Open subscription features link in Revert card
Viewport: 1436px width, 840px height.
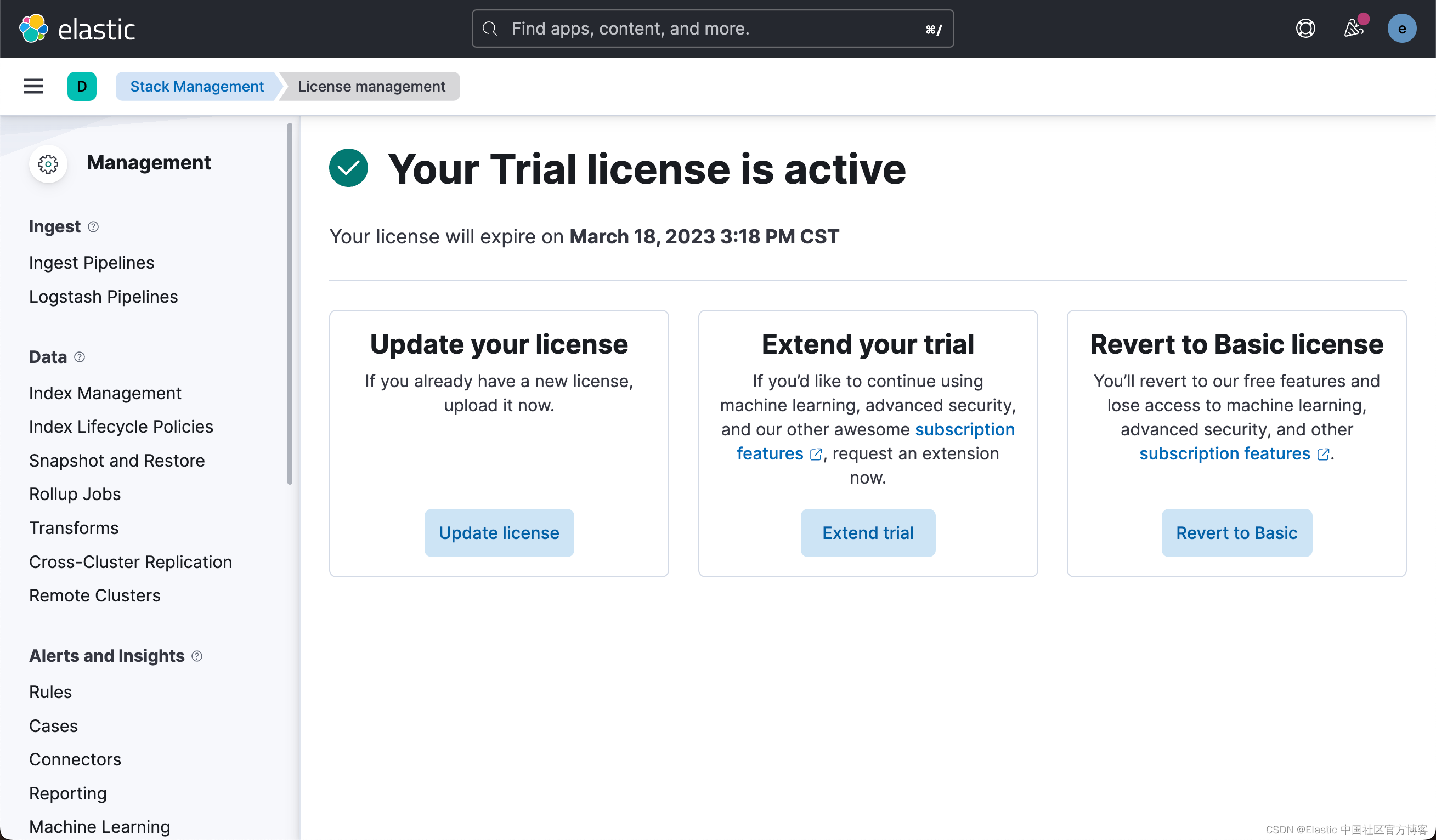coord(1225,453)
